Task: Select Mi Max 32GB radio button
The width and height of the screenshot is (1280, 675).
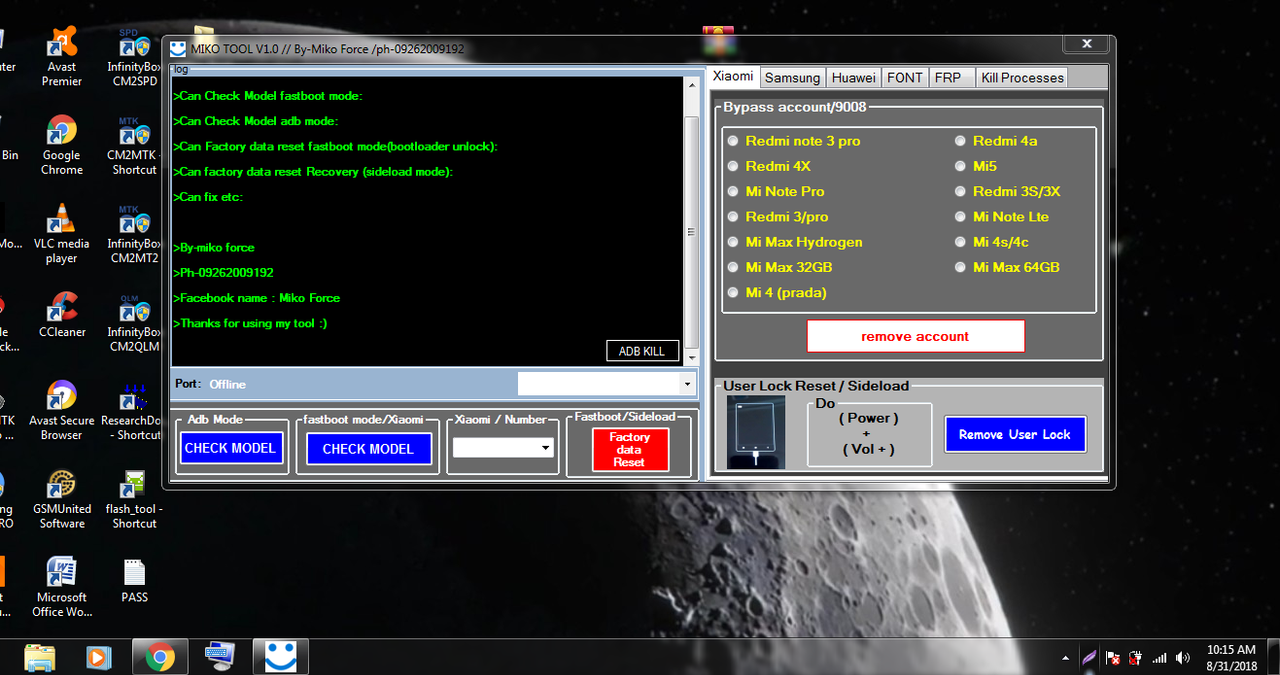Action: tap(734, 267)
